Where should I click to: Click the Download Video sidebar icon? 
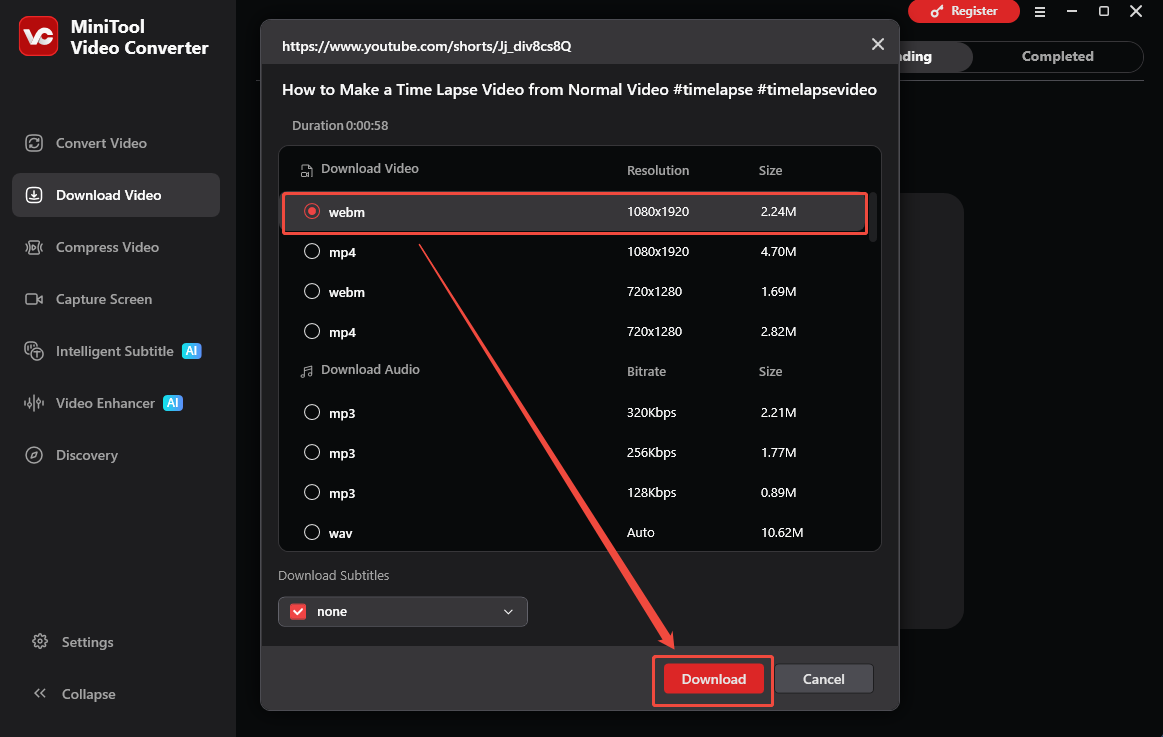tap(34, 195)
